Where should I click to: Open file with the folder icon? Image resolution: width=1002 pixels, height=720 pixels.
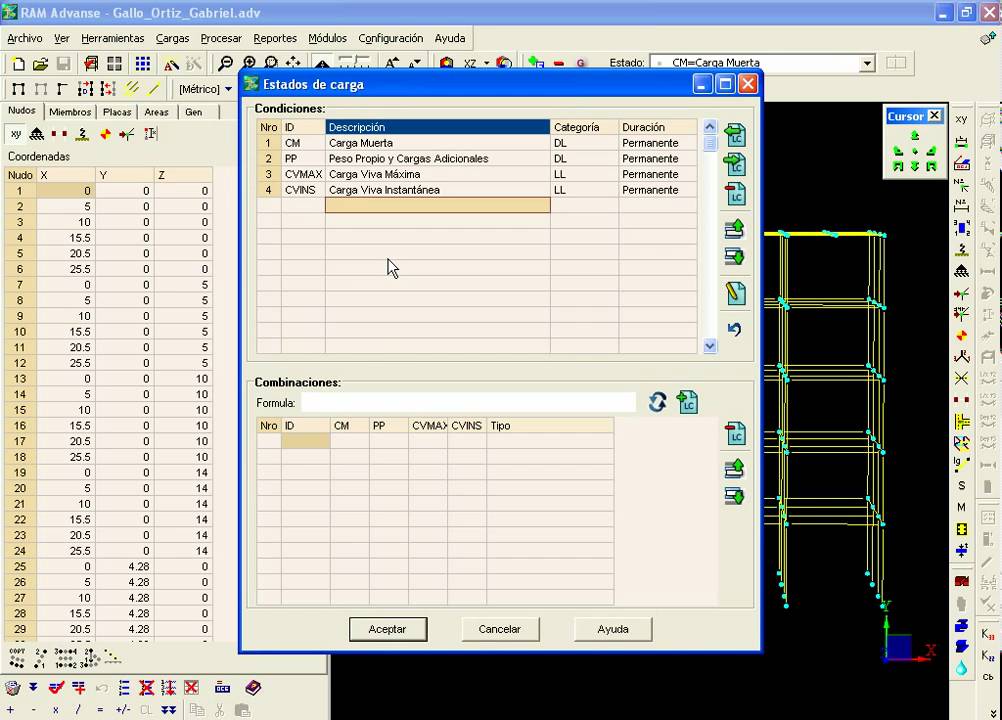click(41, 63)
